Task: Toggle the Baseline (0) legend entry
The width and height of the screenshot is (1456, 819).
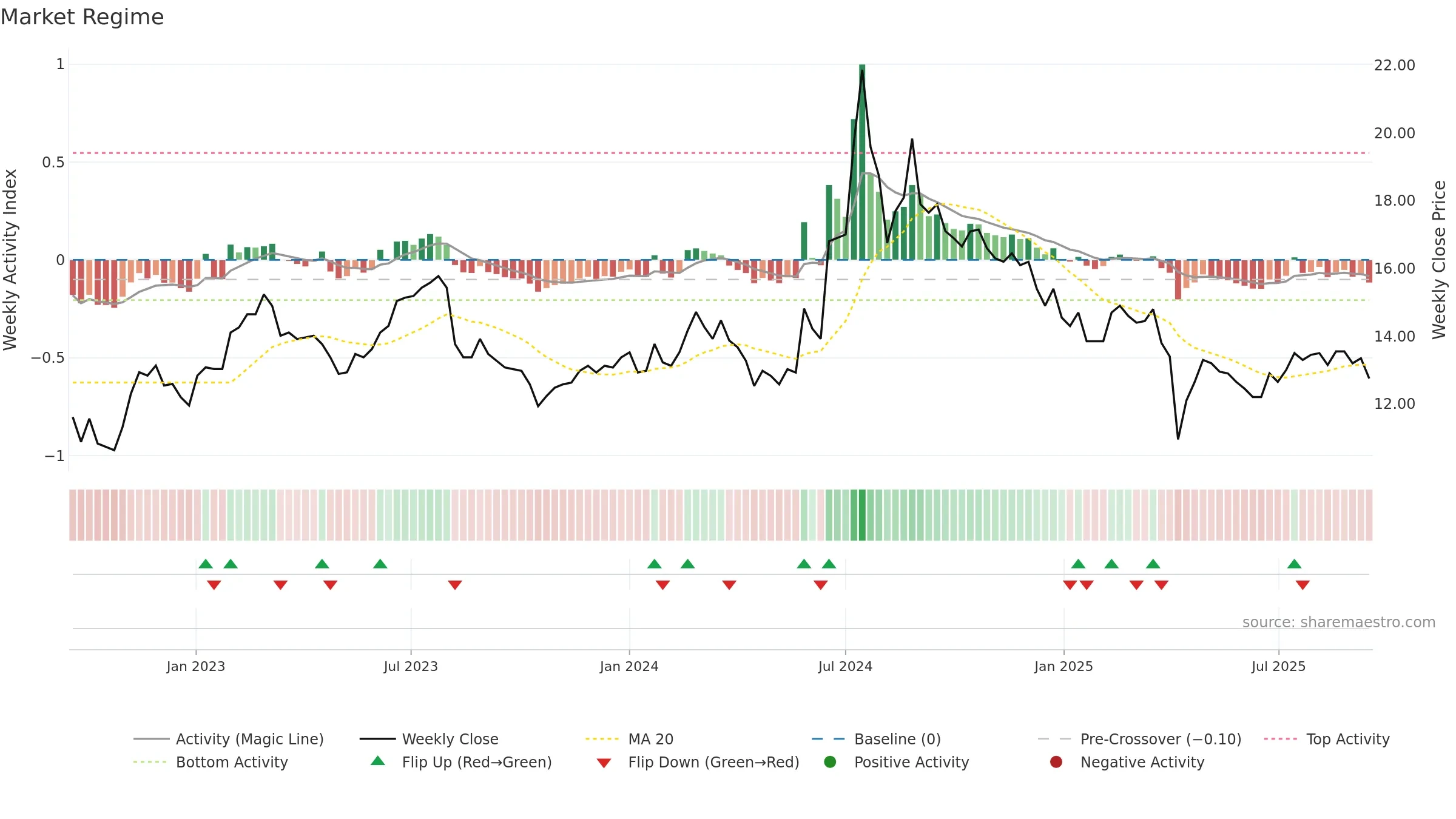Action: click(876, 739)
